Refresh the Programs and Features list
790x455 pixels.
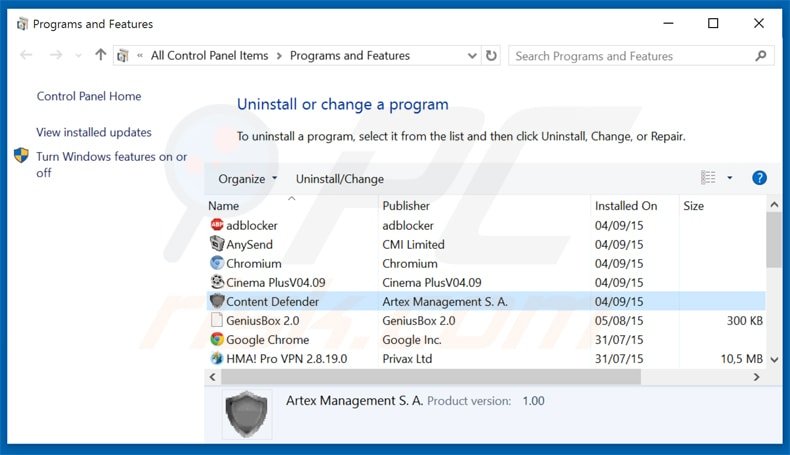tap(491, 55)
